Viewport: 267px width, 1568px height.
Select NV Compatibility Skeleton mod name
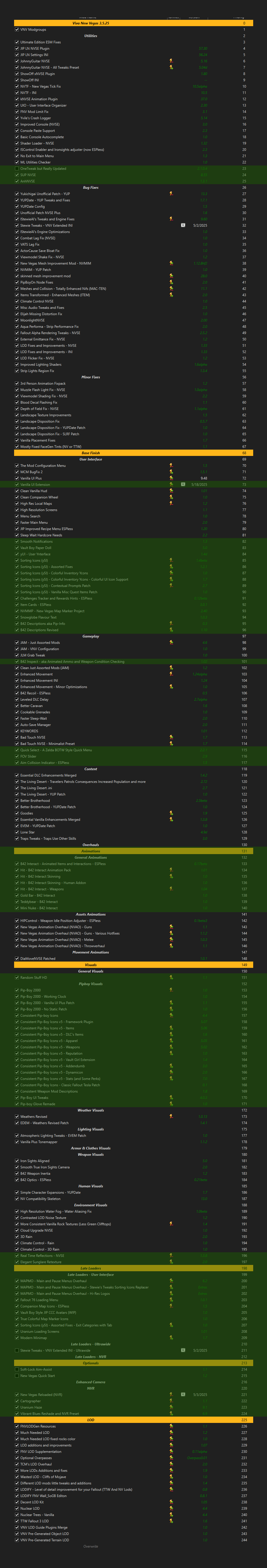pyautogui.click(x=41, y=1199)
